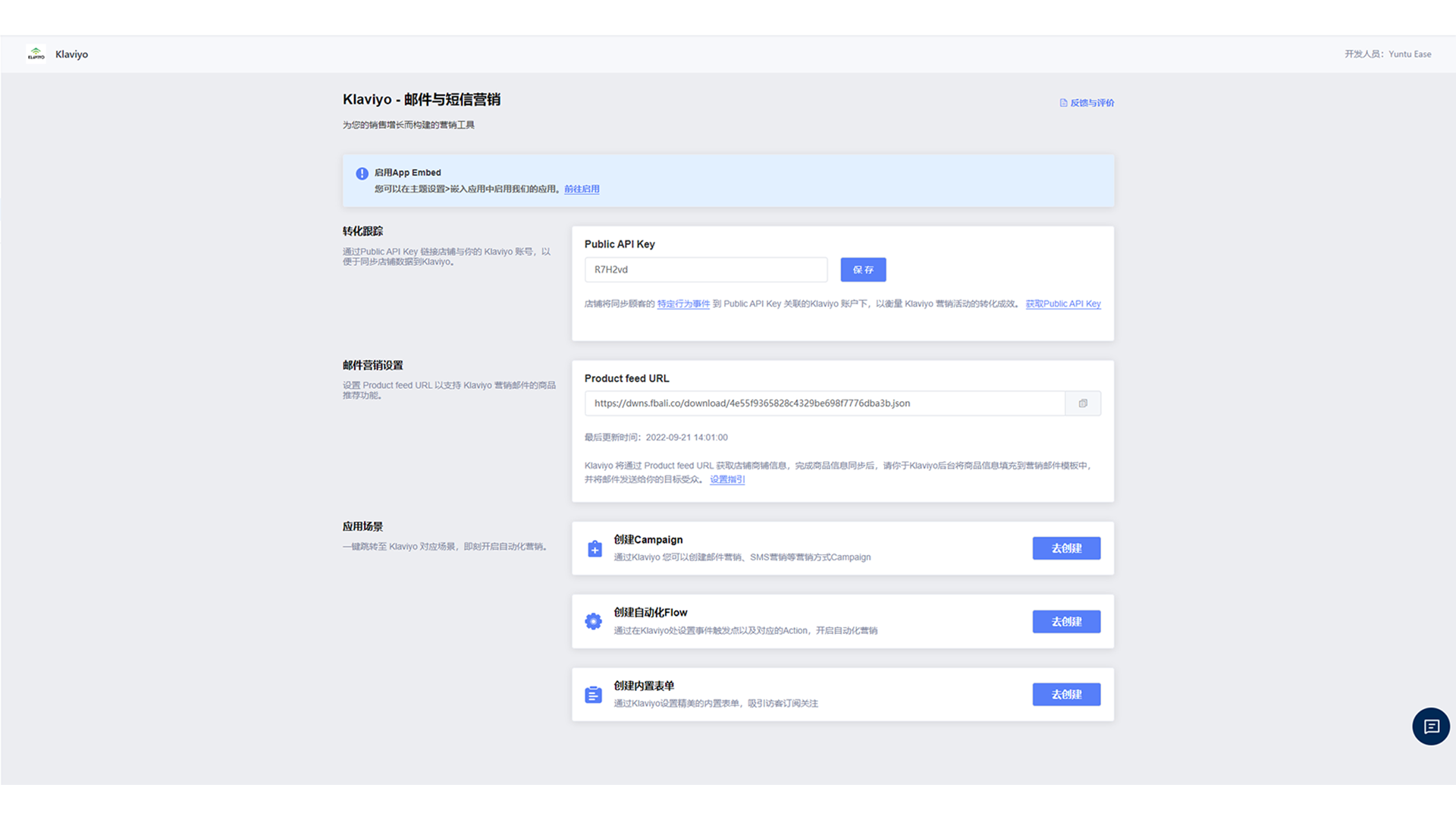Click the Klaviyo app name in header

pos(71,55)
